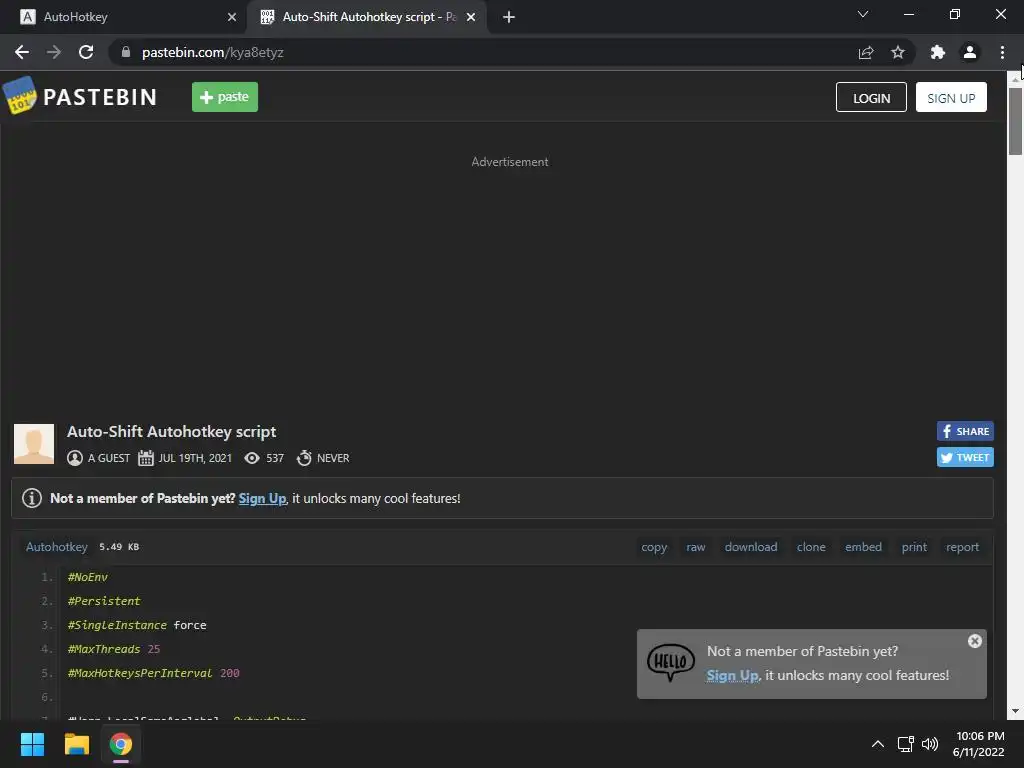The width and height of the screenshot is (1024, 768).
Task: Open the Chrome profile icon
Action: 970,52
